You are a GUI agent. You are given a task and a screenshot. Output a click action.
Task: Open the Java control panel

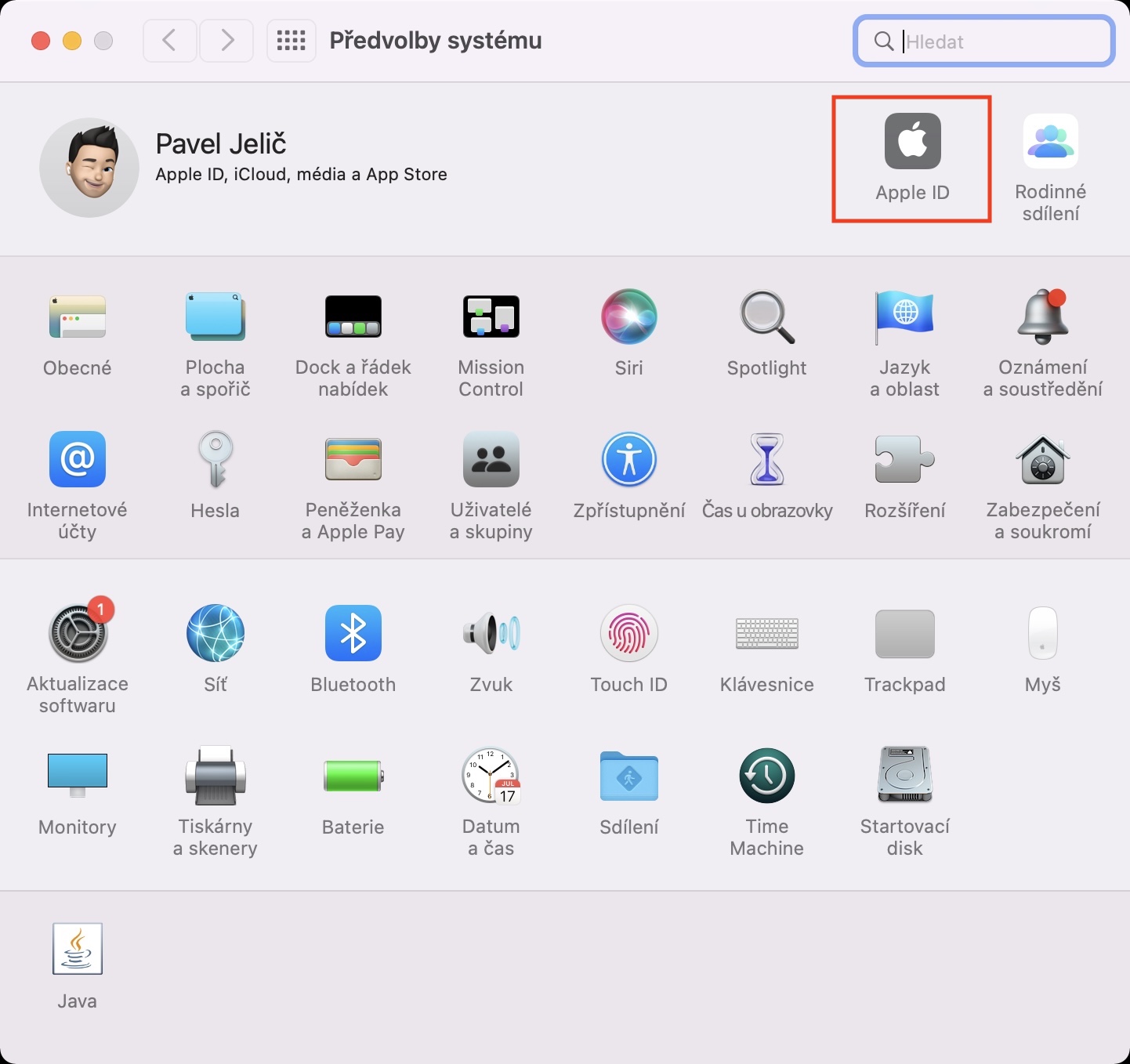click(78, 967)
